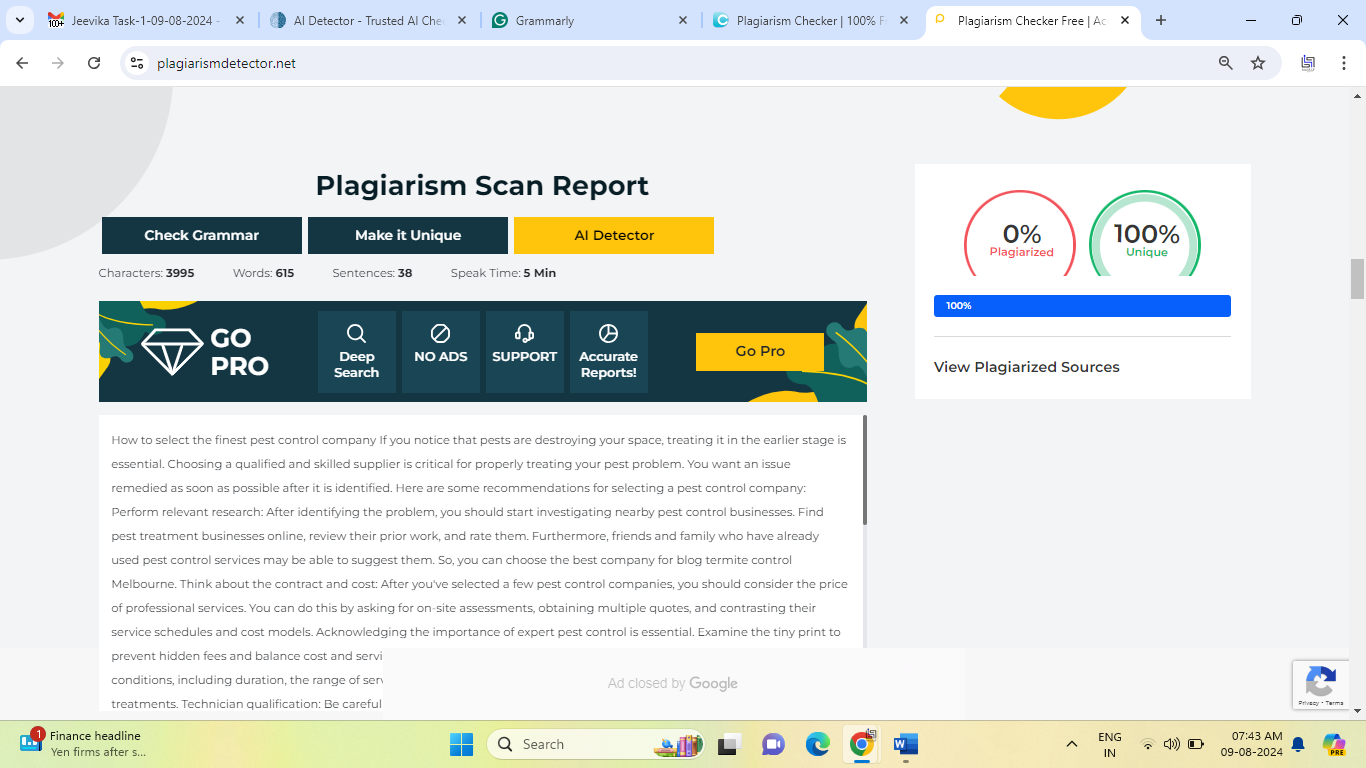View site information icon in address bar
Screen dimensions: 1366x768
(x=138, y=63)
